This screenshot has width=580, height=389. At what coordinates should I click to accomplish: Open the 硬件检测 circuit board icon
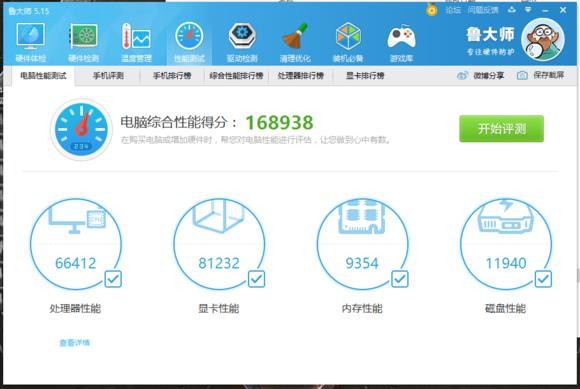tap(84, 37)
